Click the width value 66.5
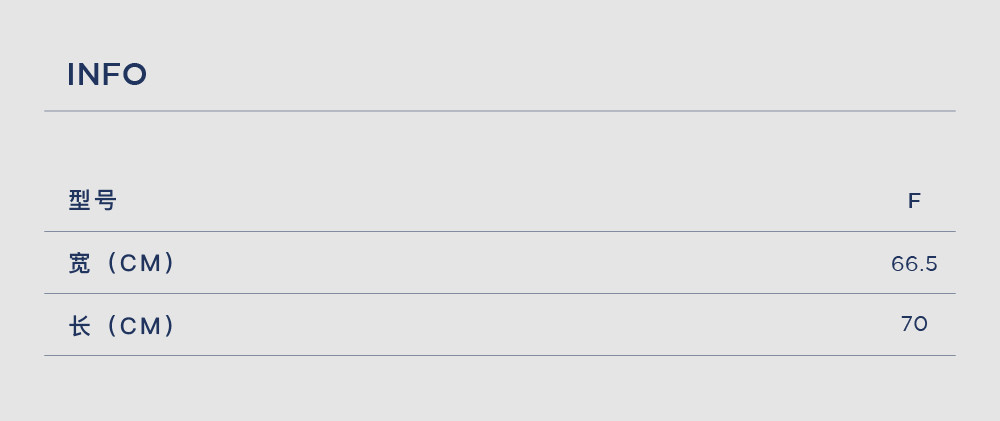Viewport: 1000px width, 421px height. point(914,264)
